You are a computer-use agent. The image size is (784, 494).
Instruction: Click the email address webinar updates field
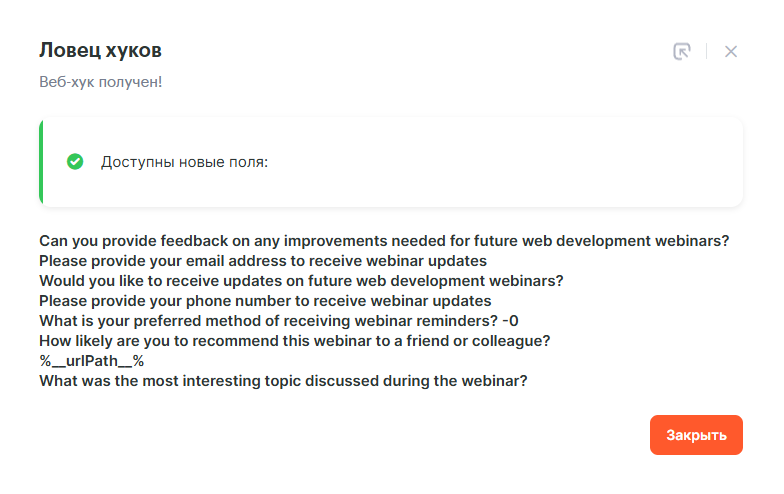click(262, 261)
